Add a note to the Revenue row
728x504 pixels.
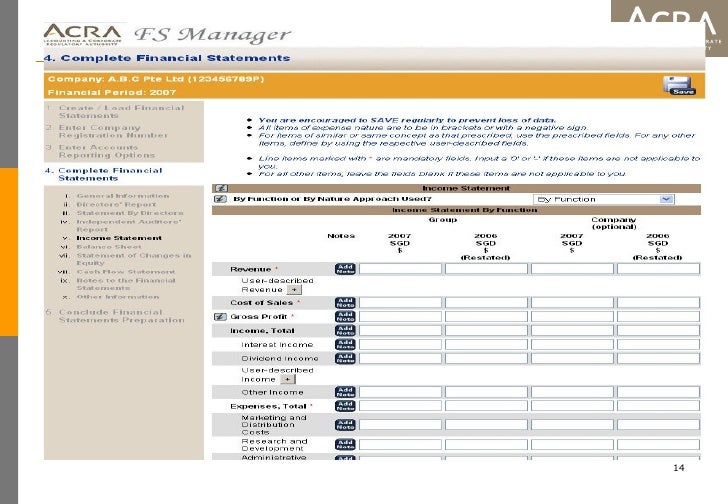345,269
